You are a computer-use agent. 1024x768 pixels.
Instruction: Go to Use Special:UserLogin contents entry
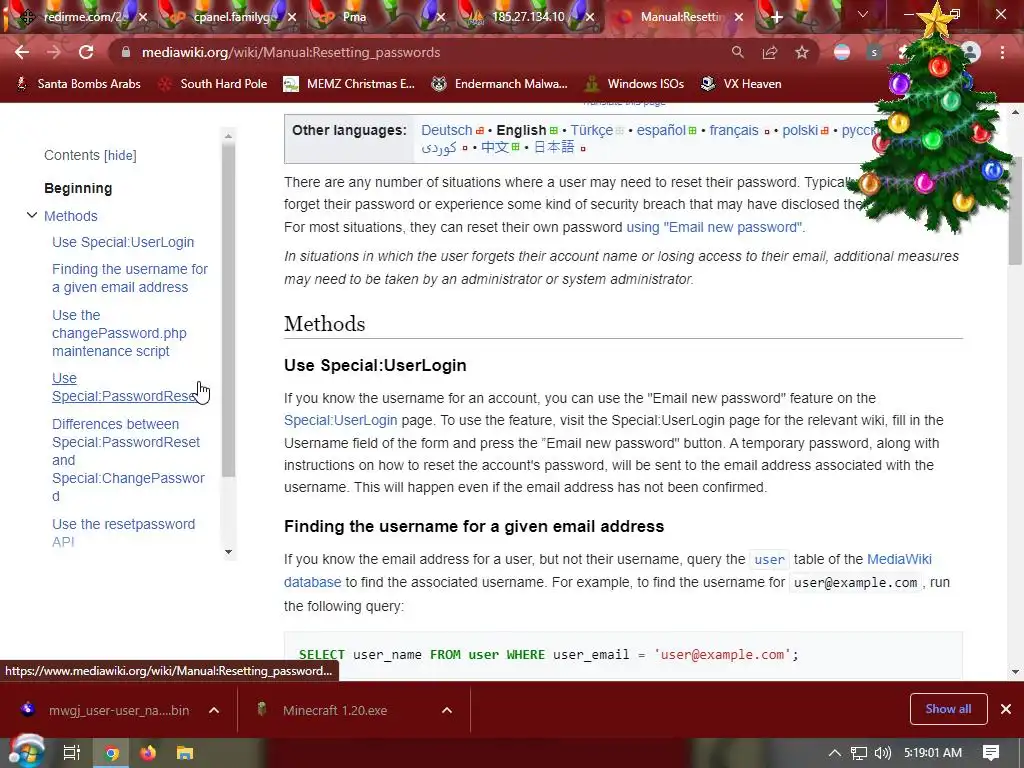[123, 242]
